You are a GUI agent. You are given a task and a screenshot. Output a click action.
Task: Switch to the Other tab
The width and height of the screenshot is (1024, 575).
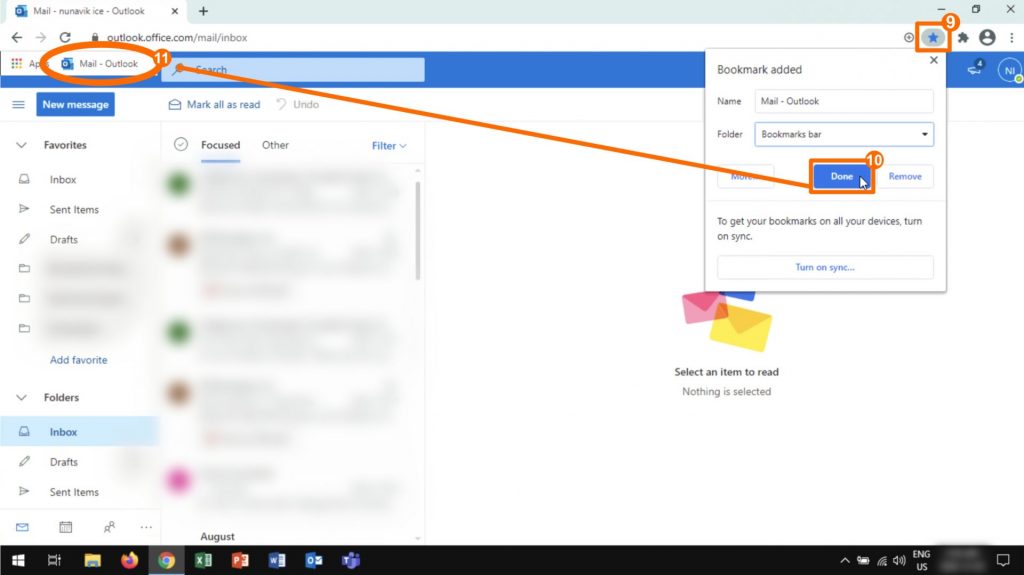pyautogui.click(x=275, y=145)
